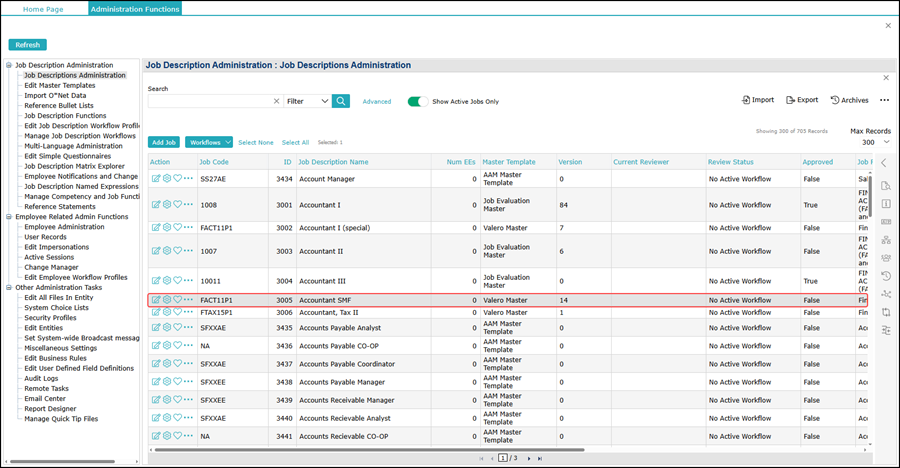900x468 pixels.
Task: Click the Import icon button
Action: point(758,100)
